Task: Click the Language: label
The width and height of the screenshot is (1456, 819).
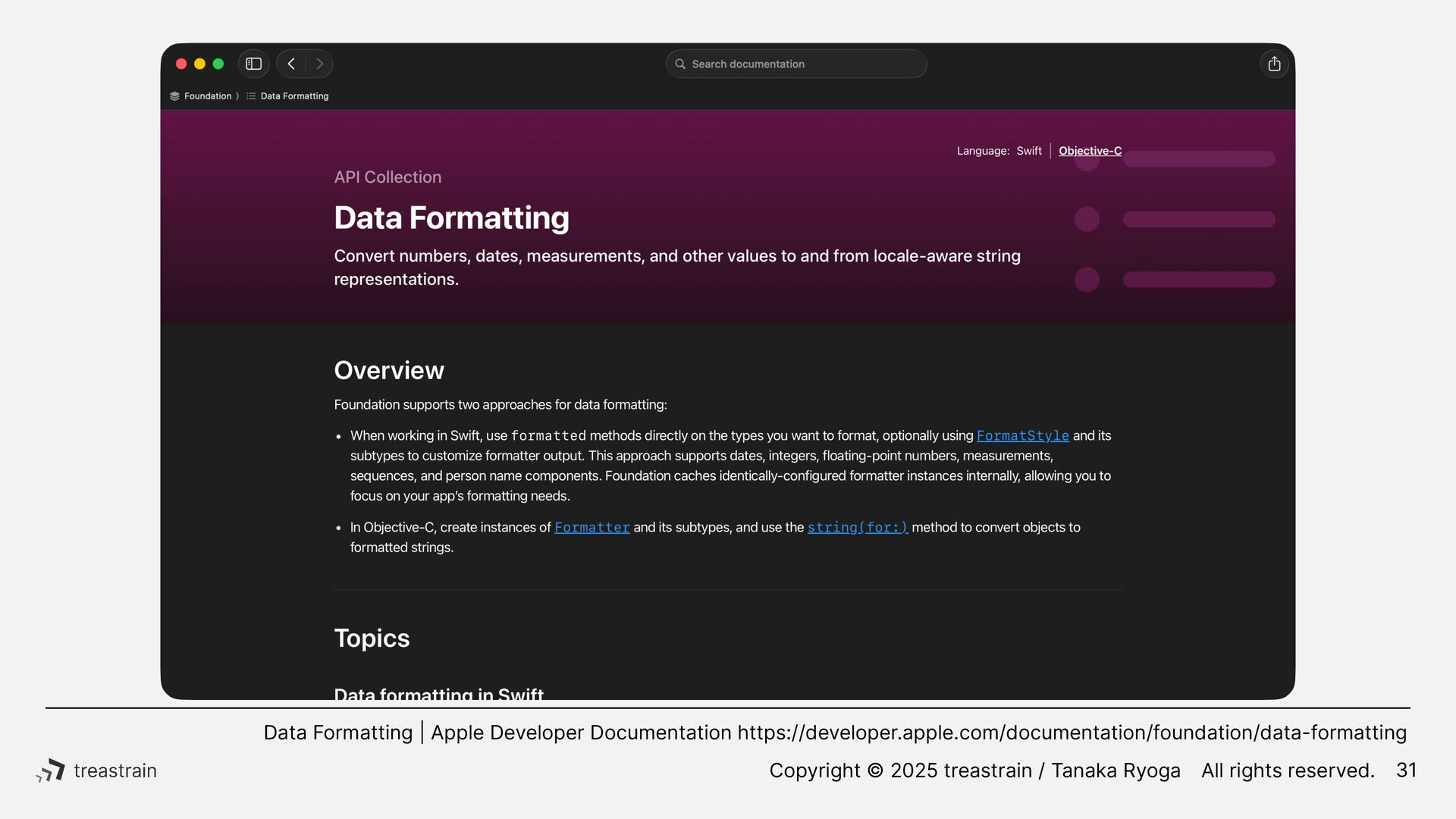Action: coord(983,151)
